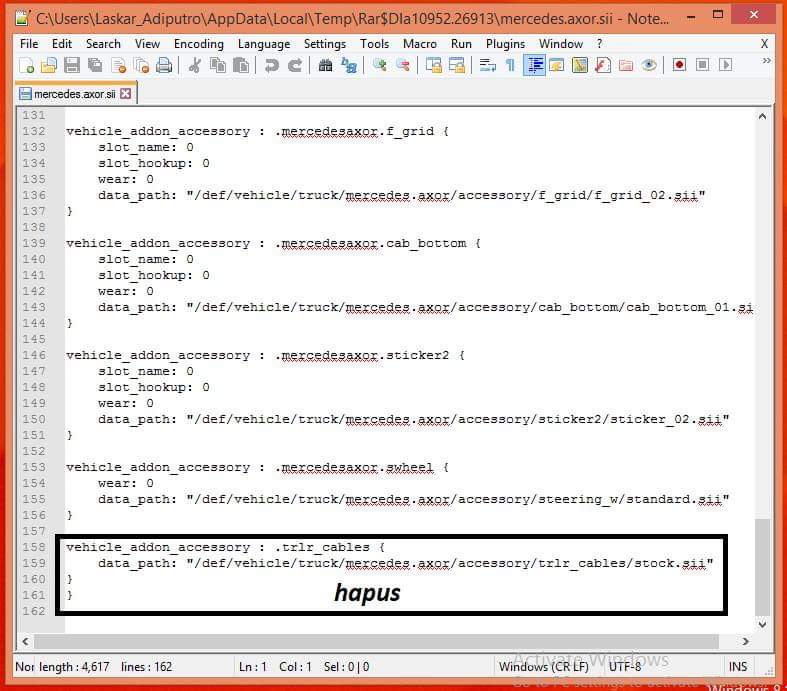Click the Playback macro icon
787x691 pixels.
pos(725,65)
